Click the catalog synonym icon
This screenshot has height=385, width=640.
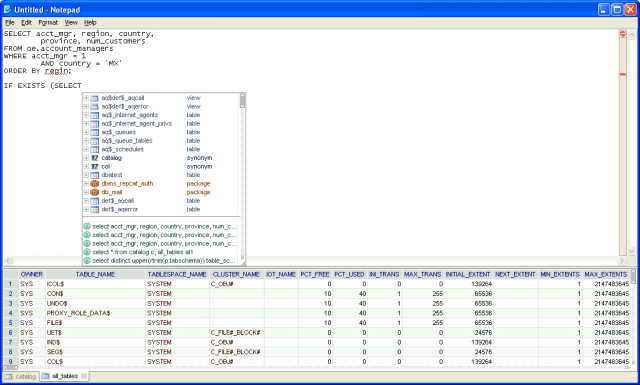tap(94, 158)
